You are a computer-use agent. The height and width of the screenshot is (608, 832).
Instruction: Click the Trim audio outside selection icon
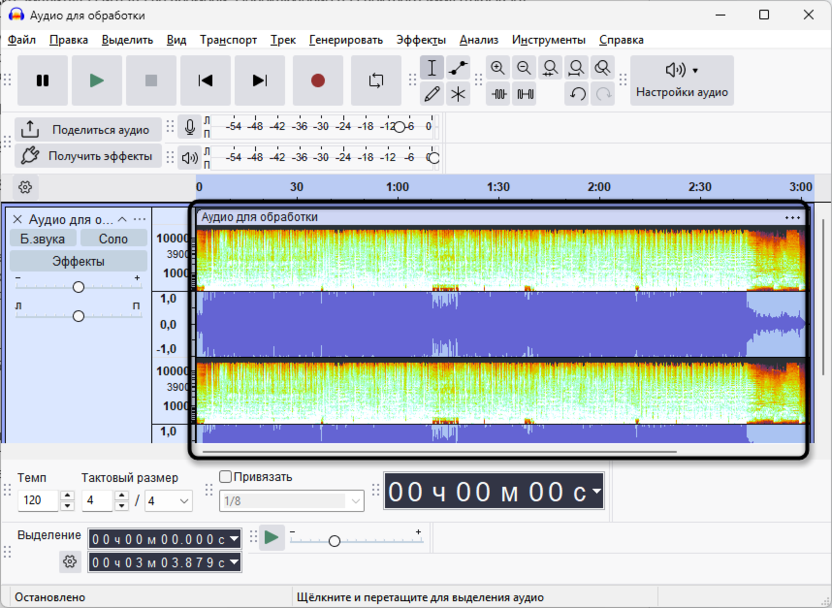coord(498,94)
